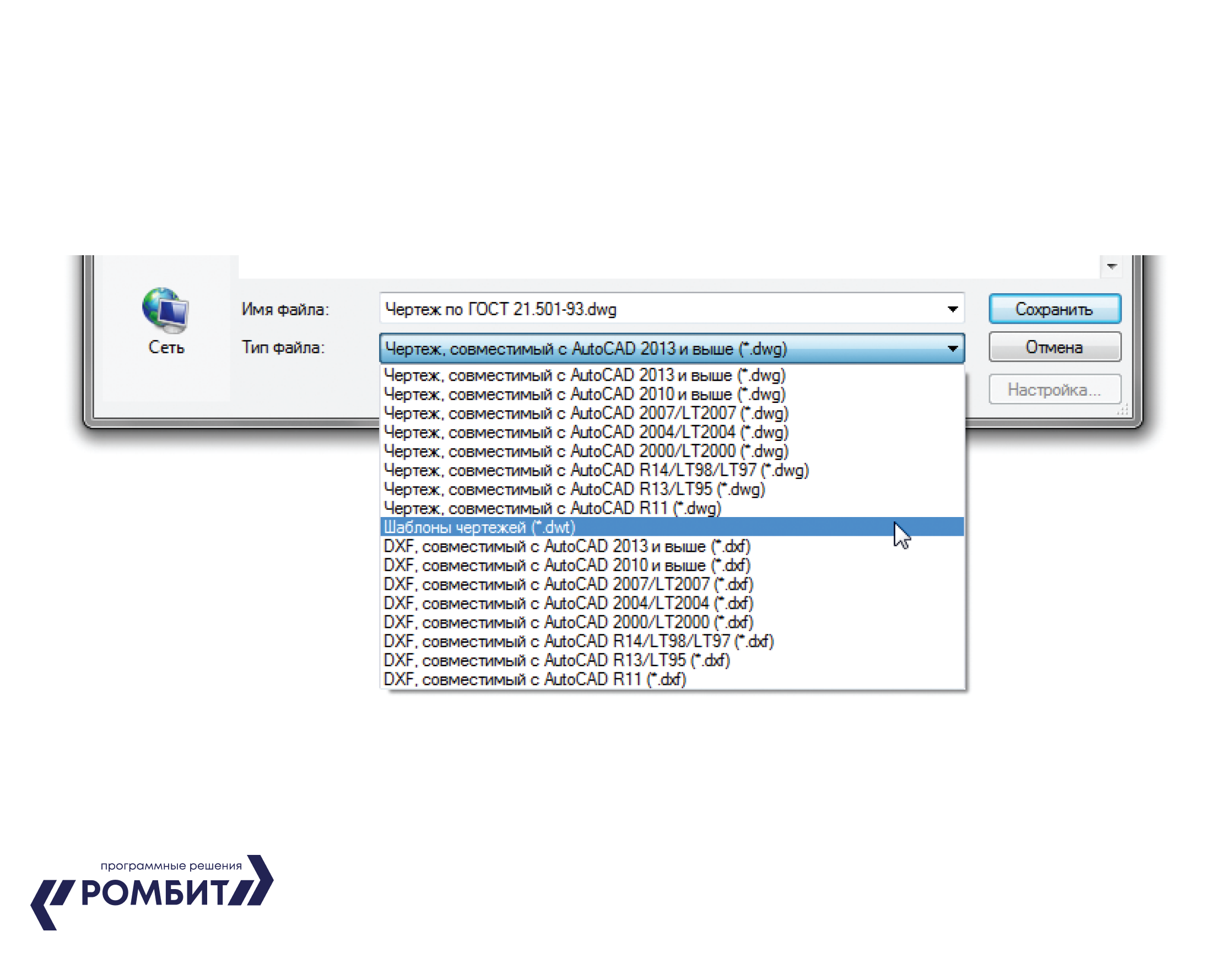The width and height of the screenshot is (1232, 958).
Task: Select DWG AutoCAD R14/LT98/LT97 option
Action: click(596, 470)
